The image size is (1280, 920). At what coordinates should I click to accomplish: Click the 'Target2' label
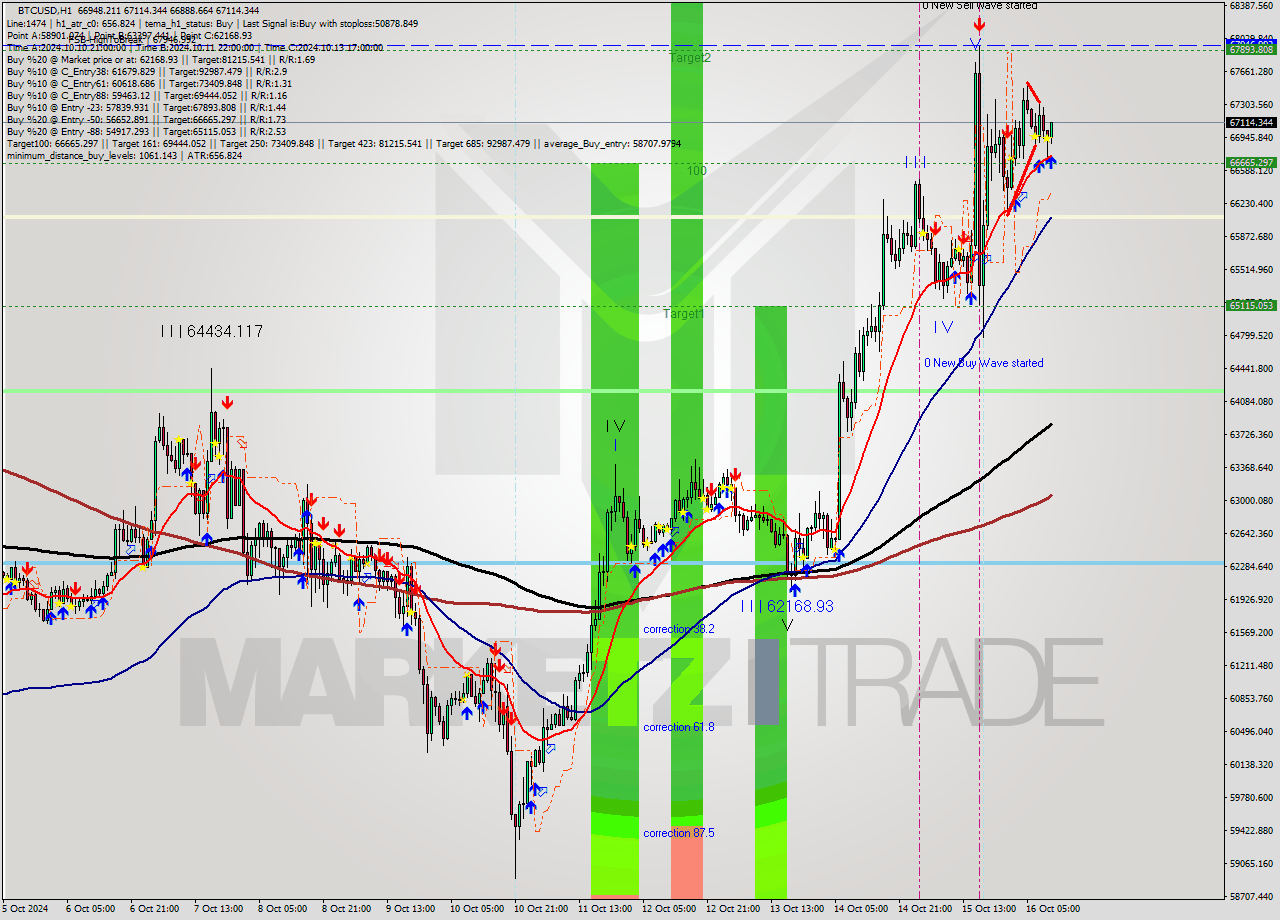pyautogui.click(x=690, y=58)
